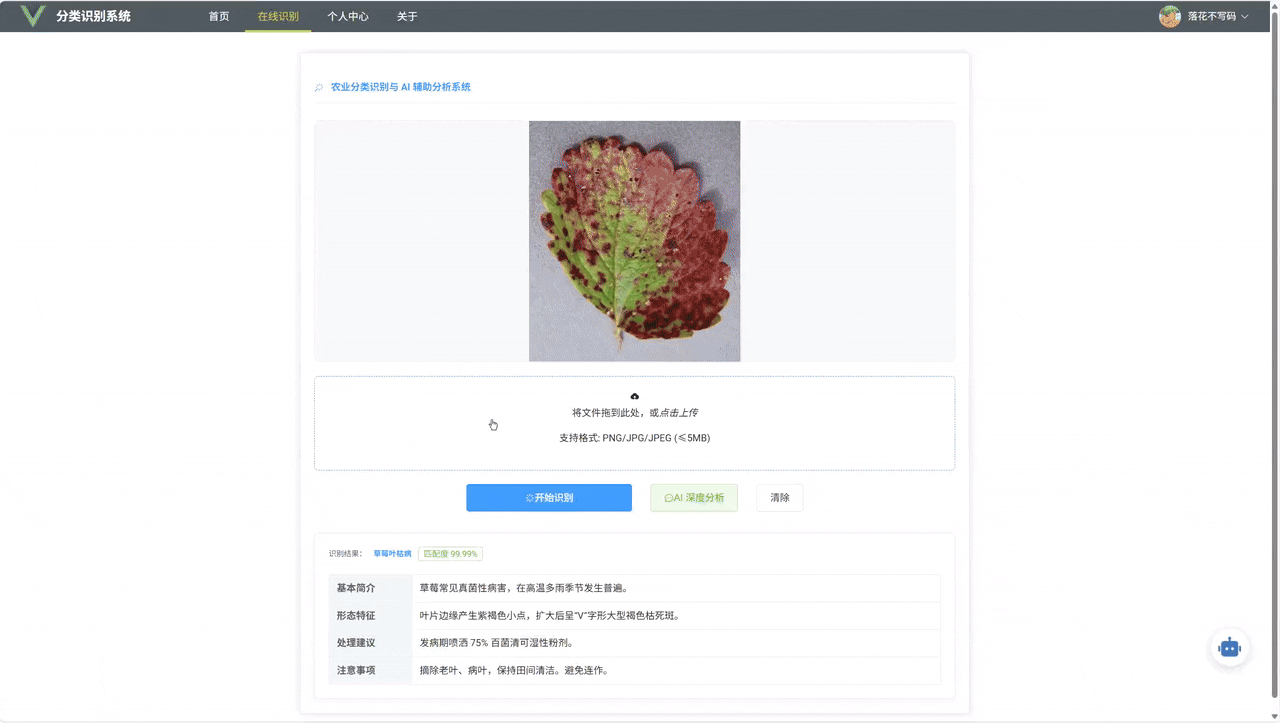1280x723 pixels.
Task: Click the 开始识别 recognition button
Action: [549, 497]
